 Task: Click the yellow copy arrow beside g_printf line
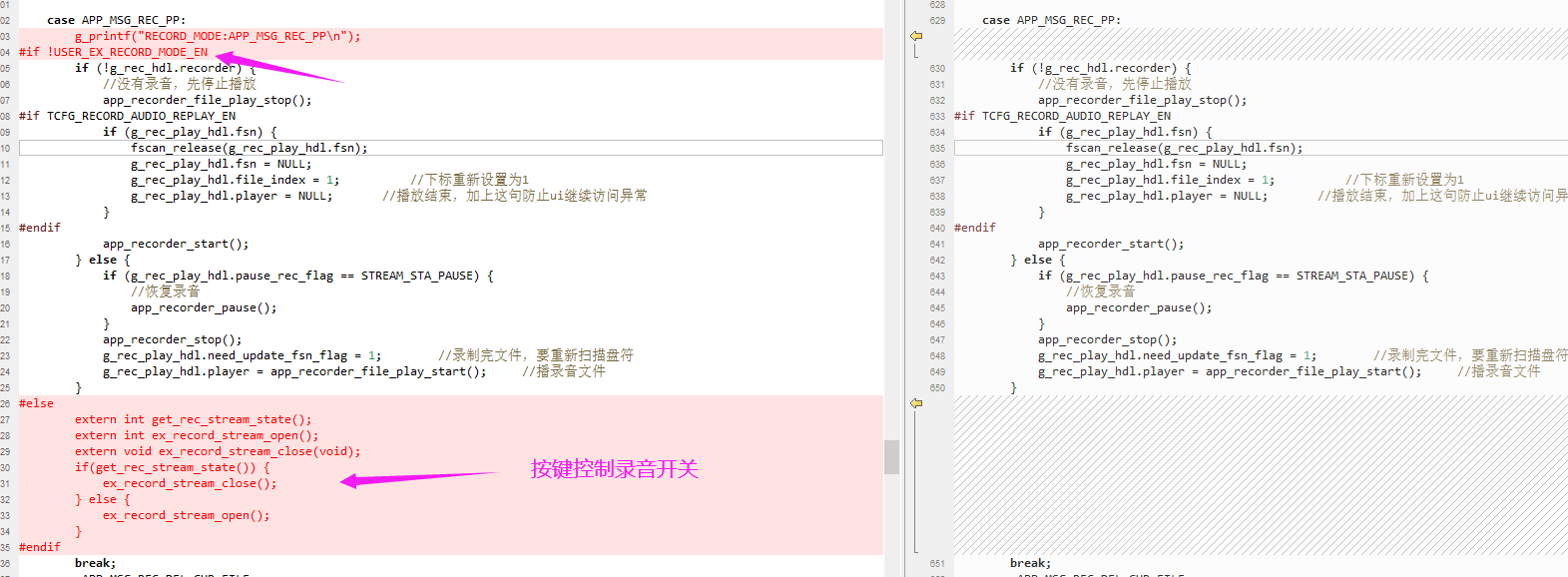[x=916, y=36]
